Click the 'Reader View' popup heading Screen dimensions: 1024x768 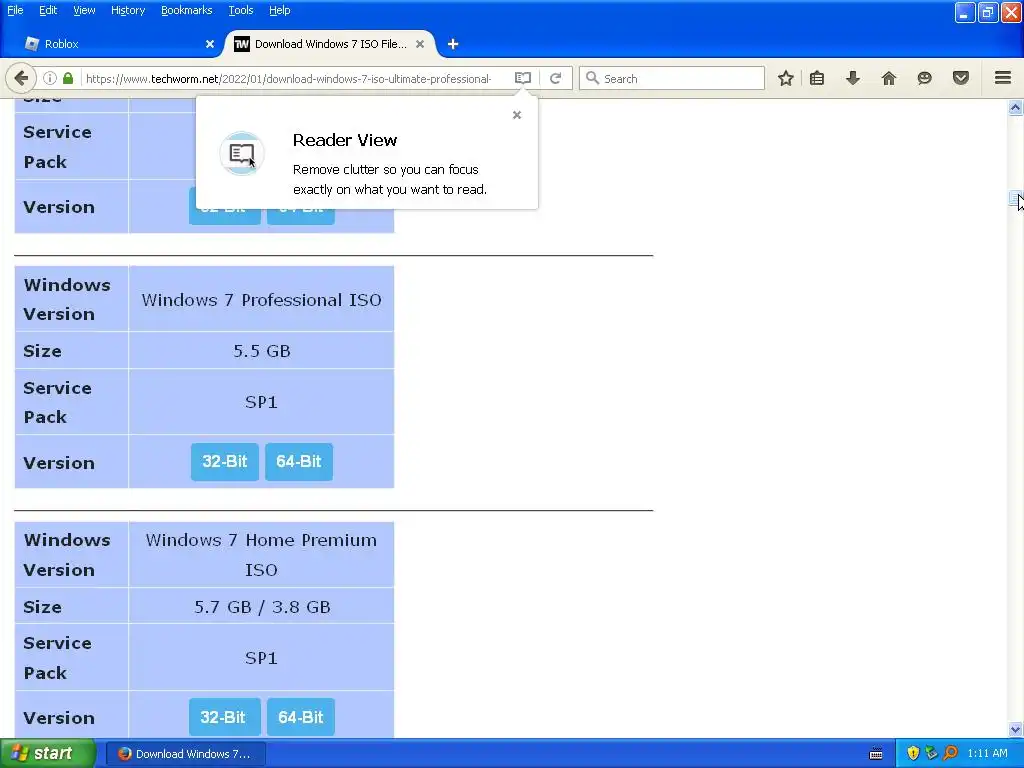[x=345, y=140]
